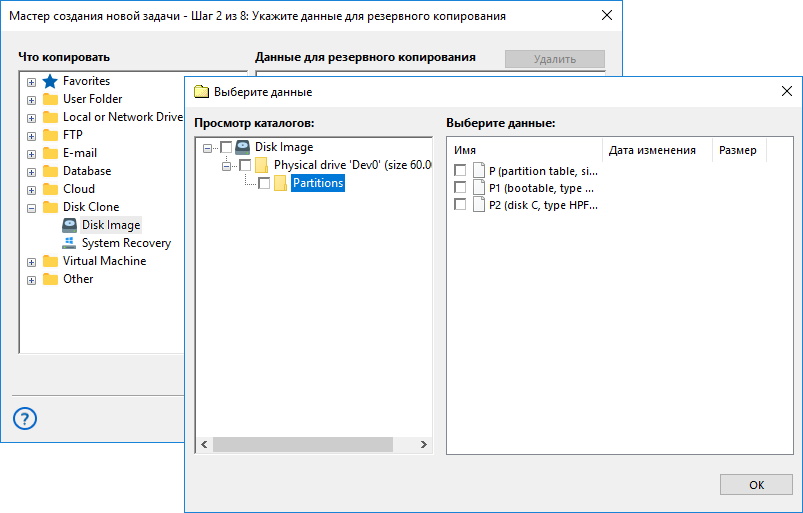
Task: Collapse the Disk Clone node
Action: coord(31,208)
